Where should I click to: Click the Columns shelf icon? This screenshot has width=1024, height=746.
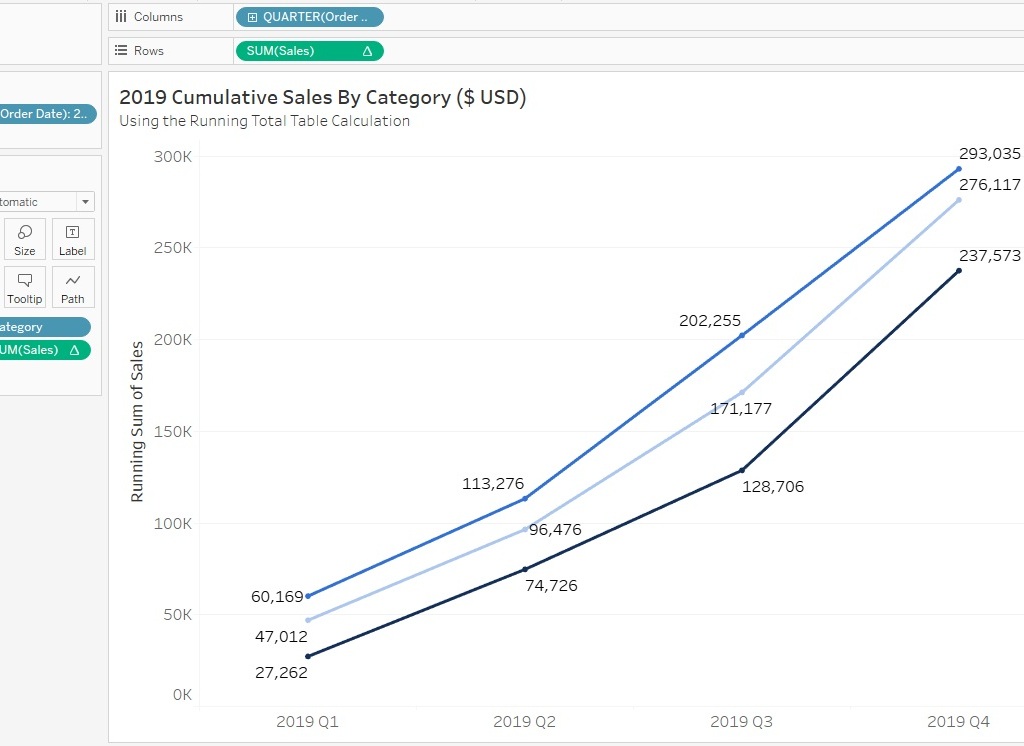click(121, 17)
